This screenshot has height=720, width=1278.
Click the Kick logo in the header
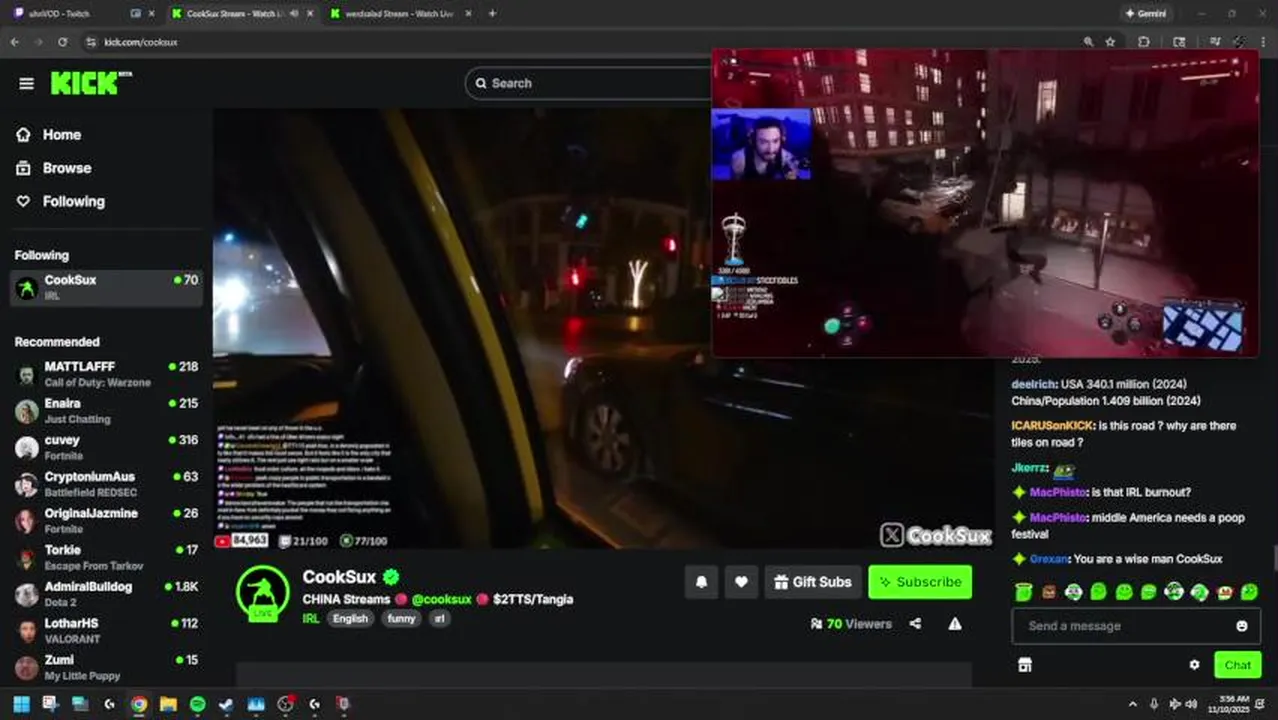coord(91,83)
